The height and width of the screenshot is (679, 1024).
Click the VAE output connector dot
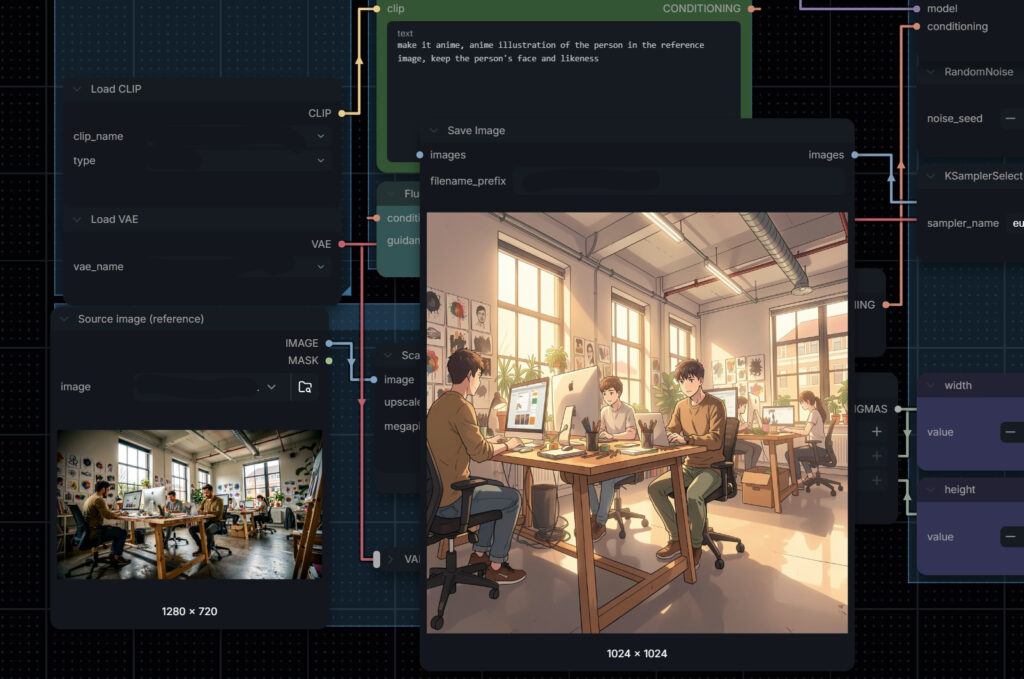342,244
